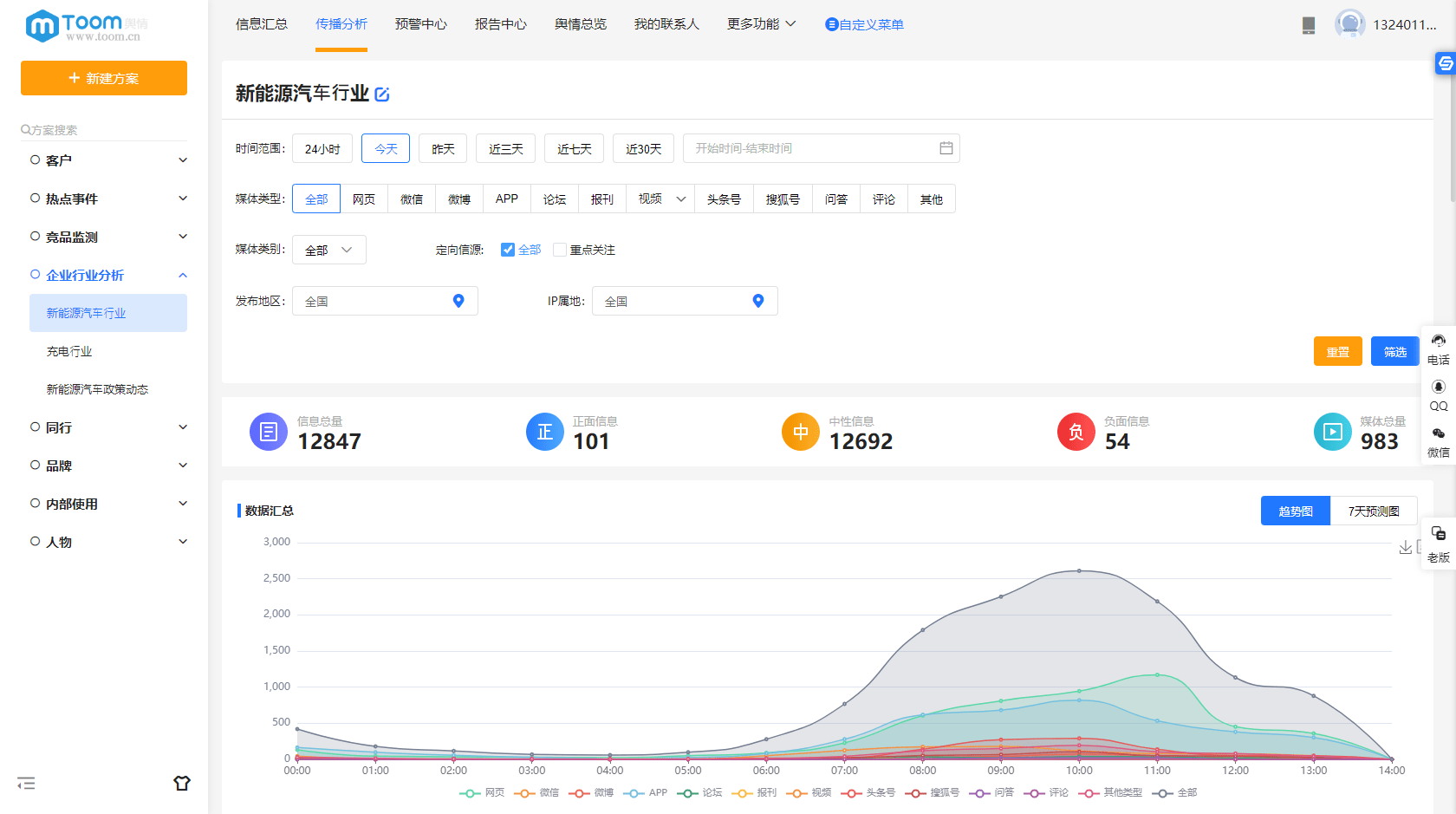This screenshot has width=1456, height=814.
Task: Click the 重置 reset button
Action: pyautogui.click(x=1338, y=351)
